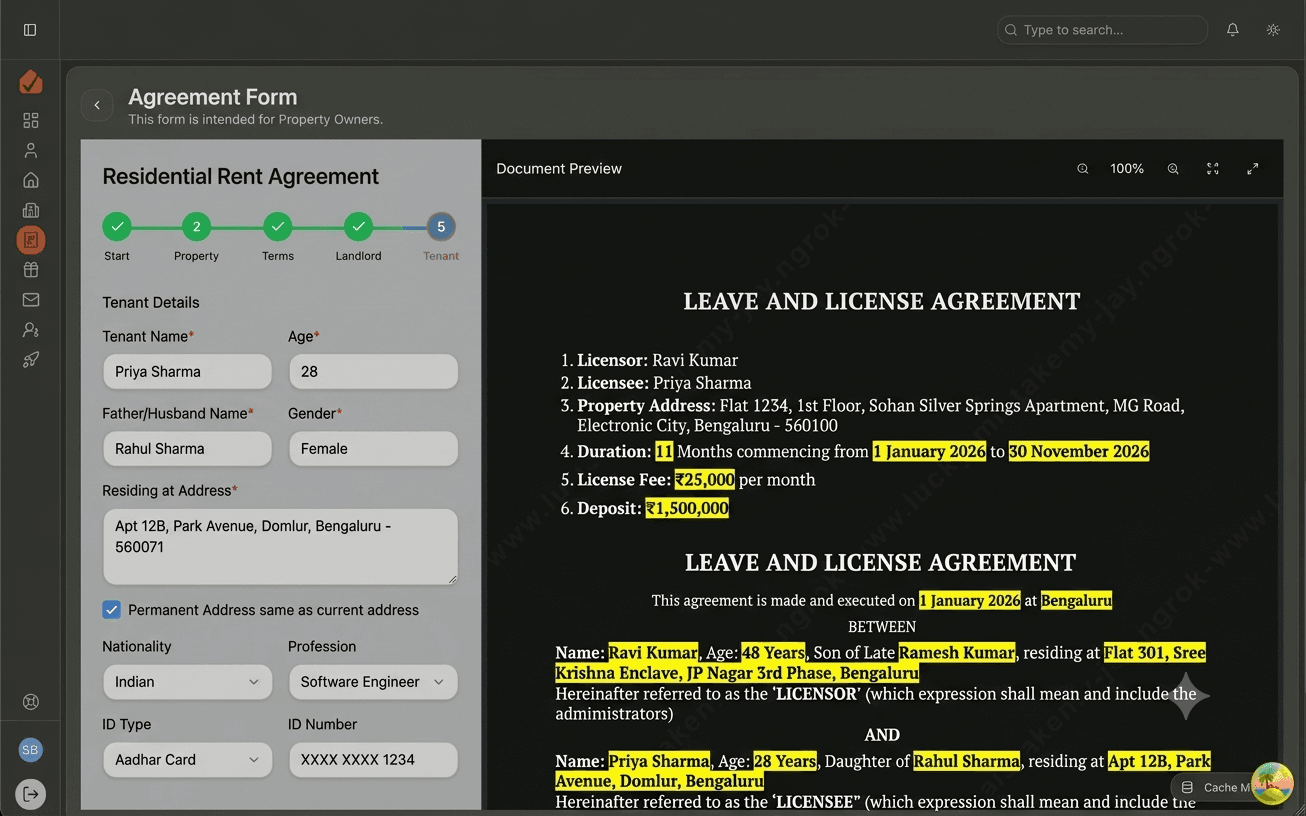The image size is (1306, 816).
Task: Go back using the arrow button
Action: [x=97, y=105]
